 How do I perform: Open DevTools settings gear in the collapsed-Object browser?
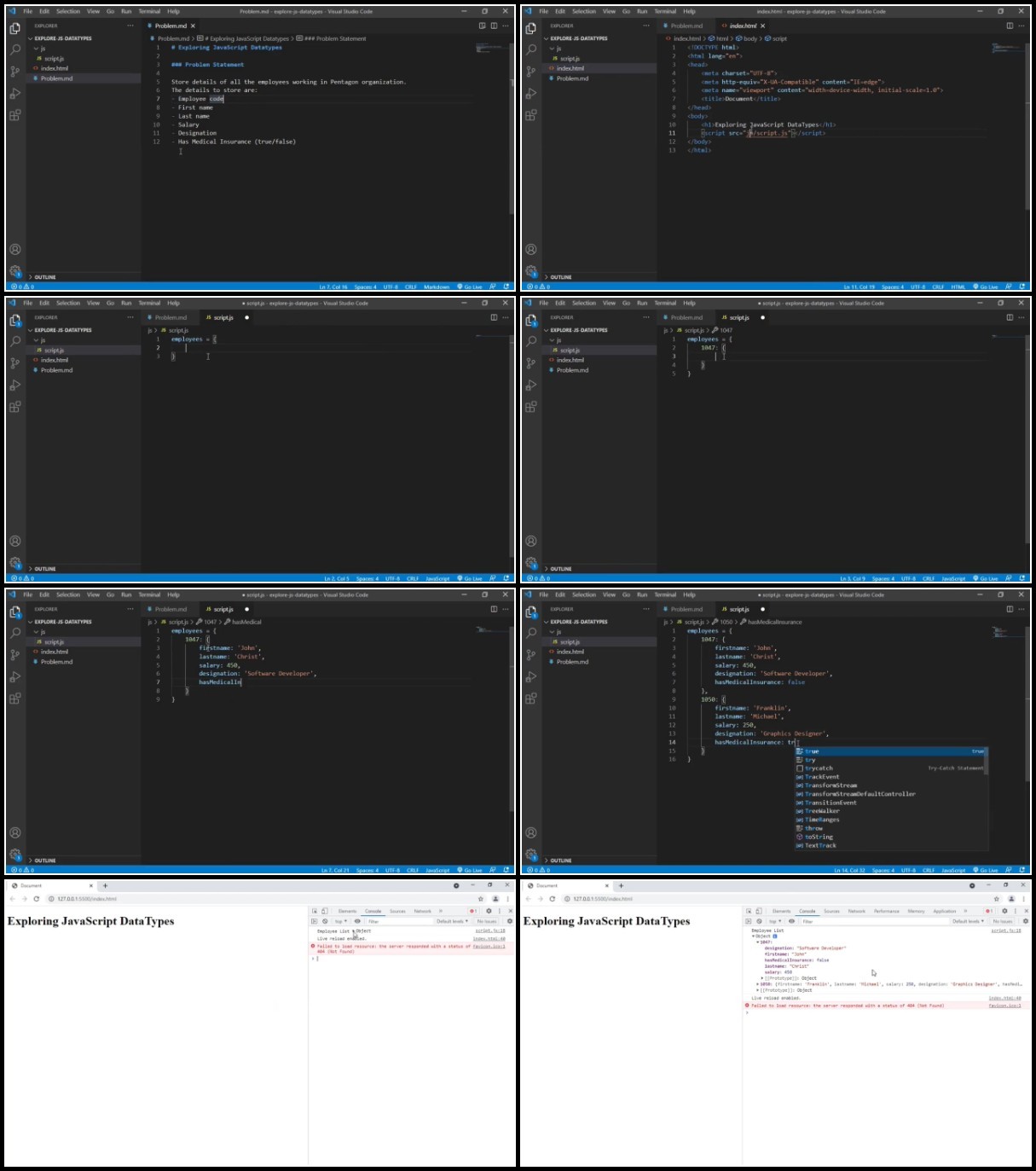(489, 911)
